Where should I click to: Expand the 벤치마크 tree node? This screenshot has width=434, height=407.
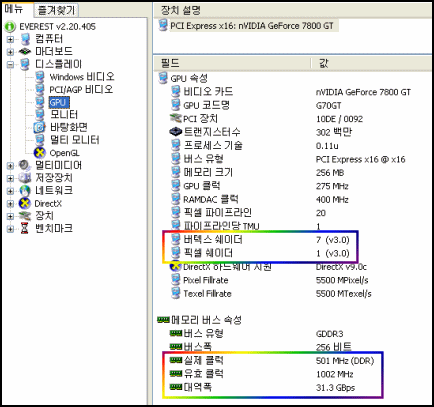10,229
